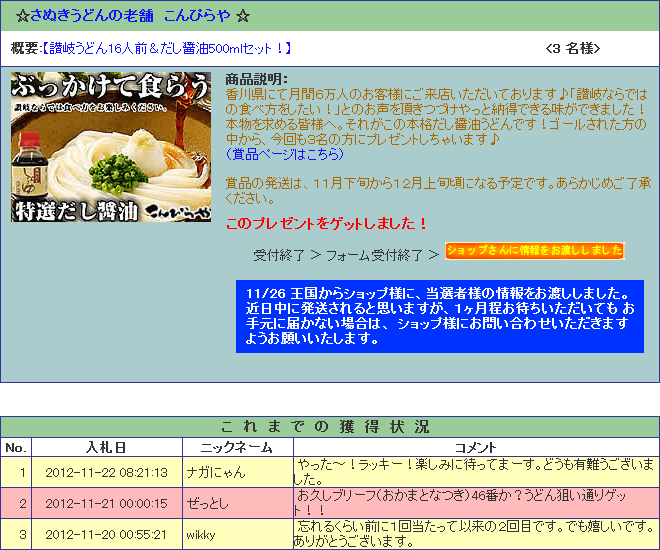
Task: Click the このプレゼントをゲットしました！ message
Action: pos(327,223)
